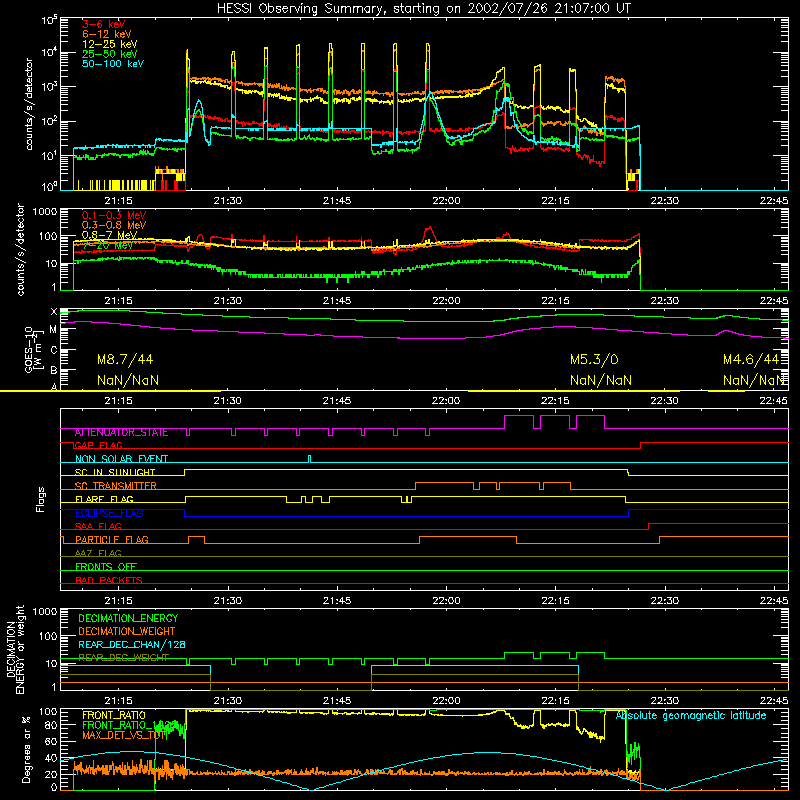Select the 6-12 keV legend label
Image resolution: width=800 pixels, height=800 pixels.
[107, 34]
